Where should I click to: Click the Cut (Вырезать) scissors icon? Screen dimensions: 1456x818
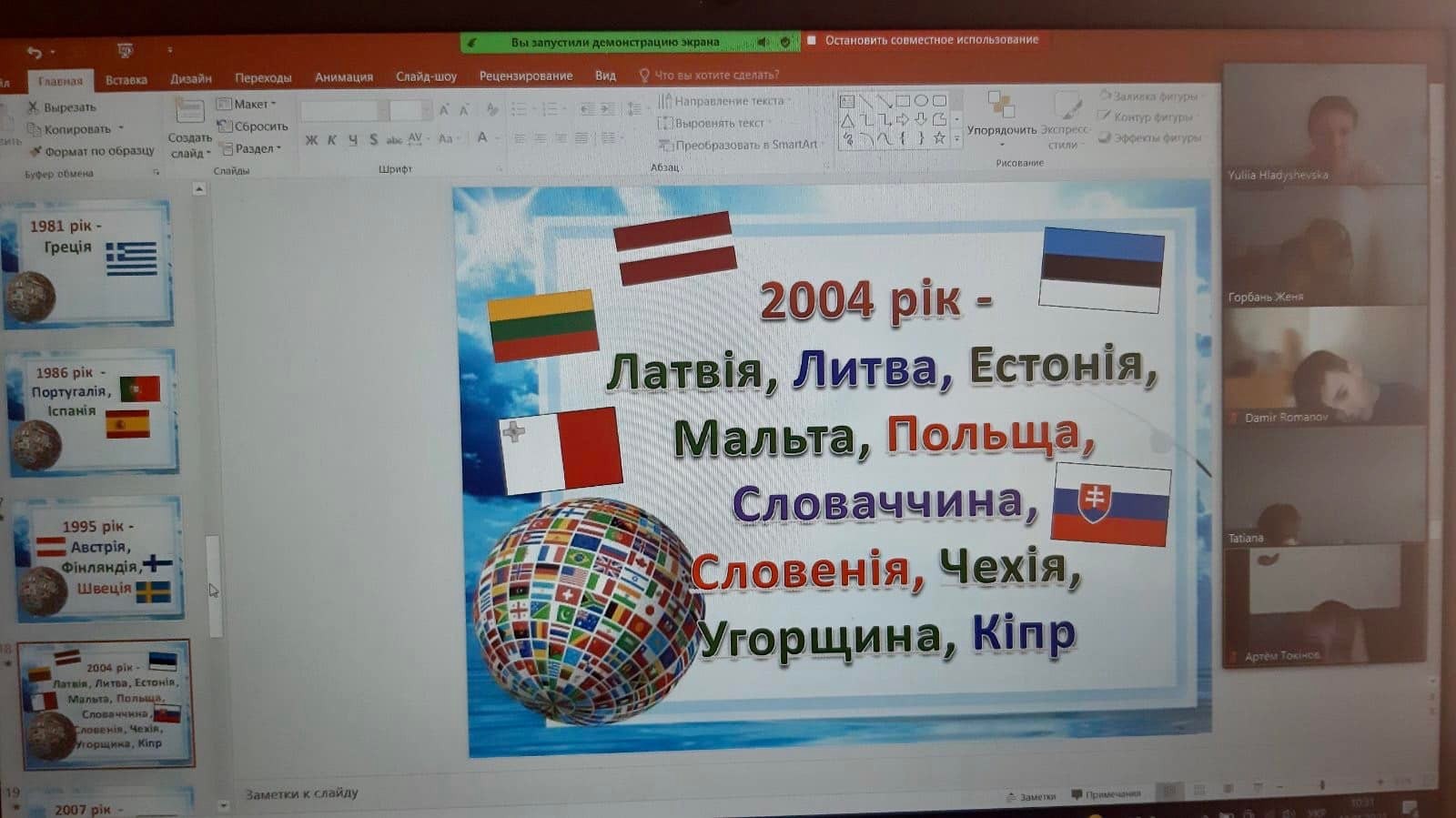pos(34,106)
